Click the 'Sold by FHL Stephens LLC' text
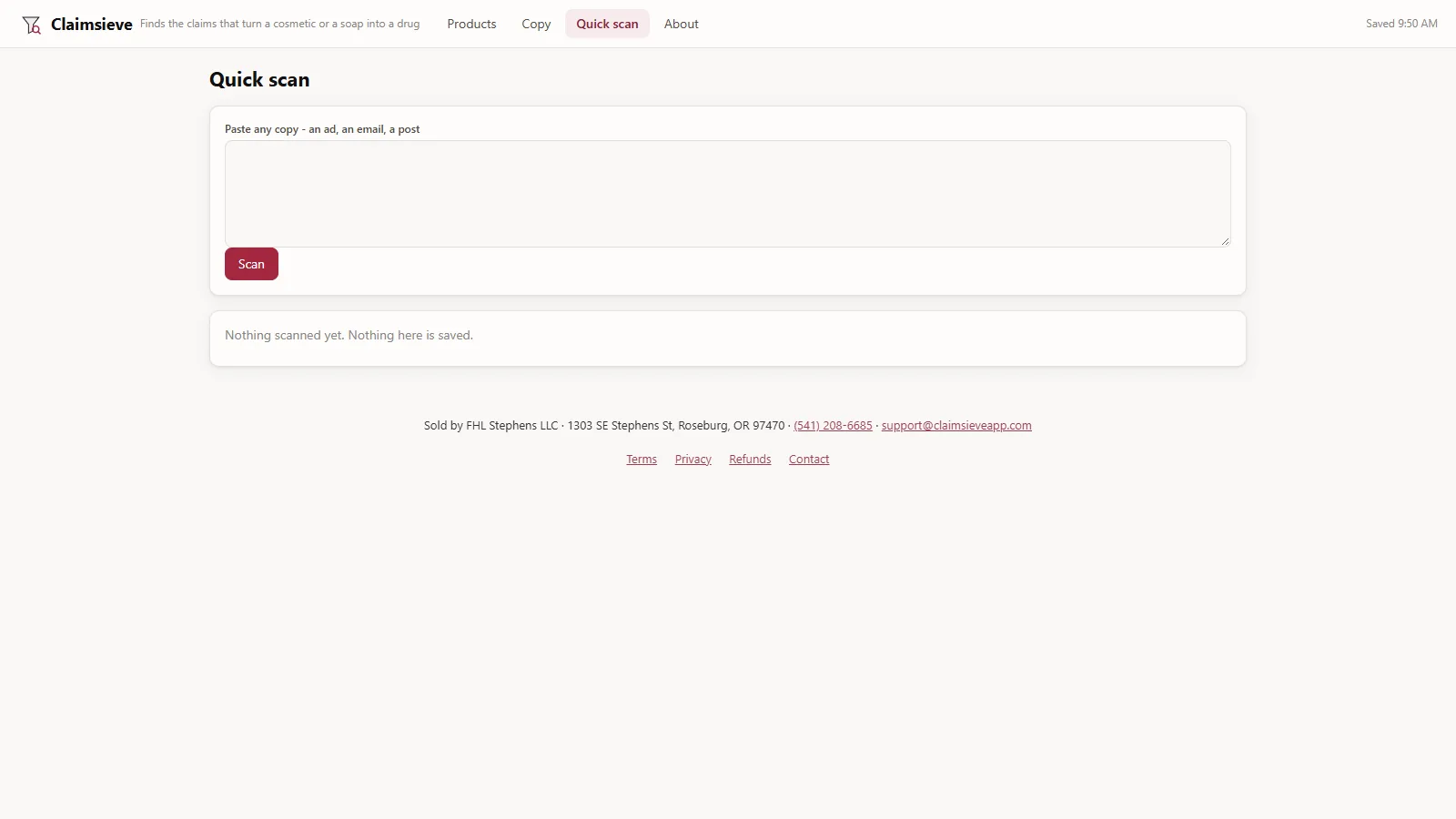This screenshot has height=819, width=1456. pyautogui.click(x=490, y=425)
